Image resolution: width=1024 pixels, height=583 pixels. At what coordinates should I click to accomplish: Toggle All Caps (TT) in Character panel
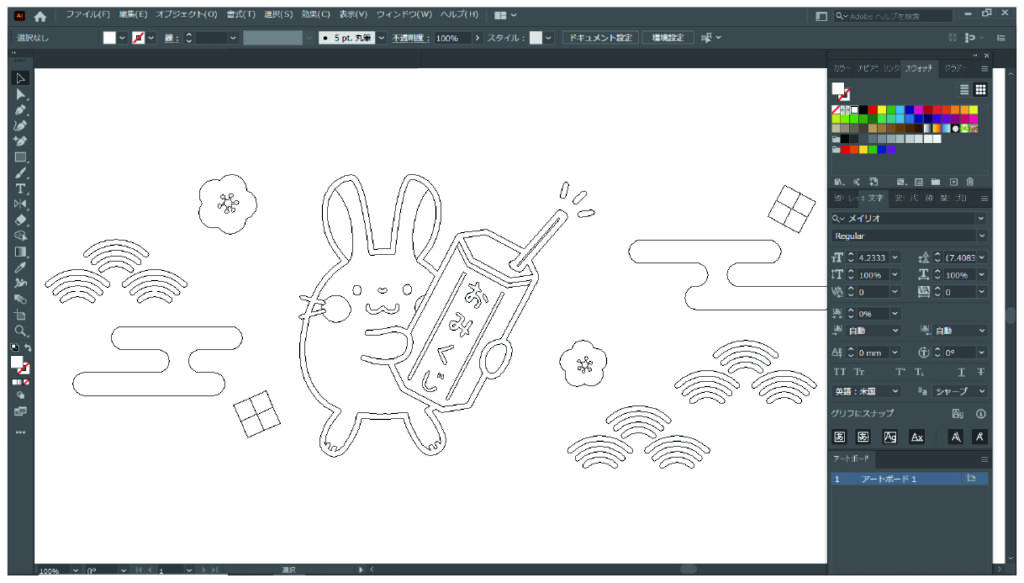840,372
